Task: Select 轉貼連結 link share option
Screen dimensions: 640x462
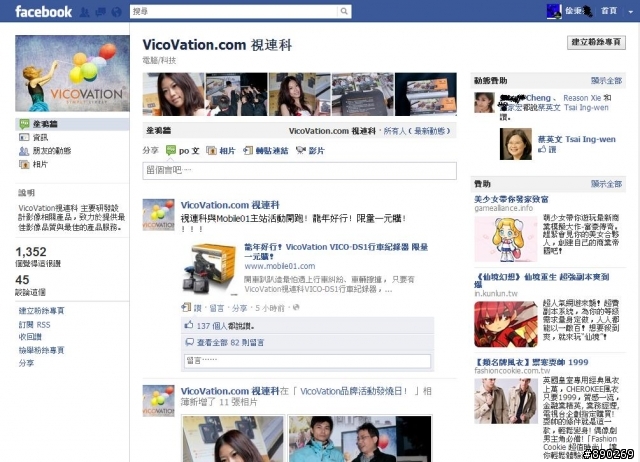Action: [266, 151]
